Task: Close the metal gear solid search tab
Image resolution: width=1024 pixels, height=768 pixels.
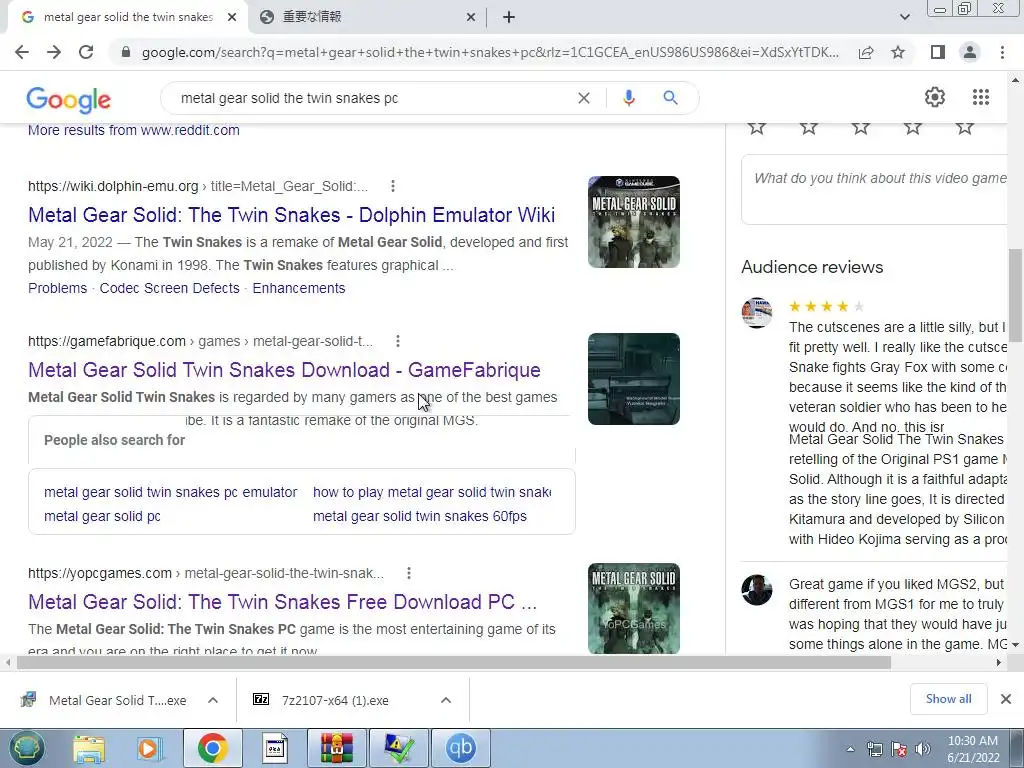Action: coord(232,18)
